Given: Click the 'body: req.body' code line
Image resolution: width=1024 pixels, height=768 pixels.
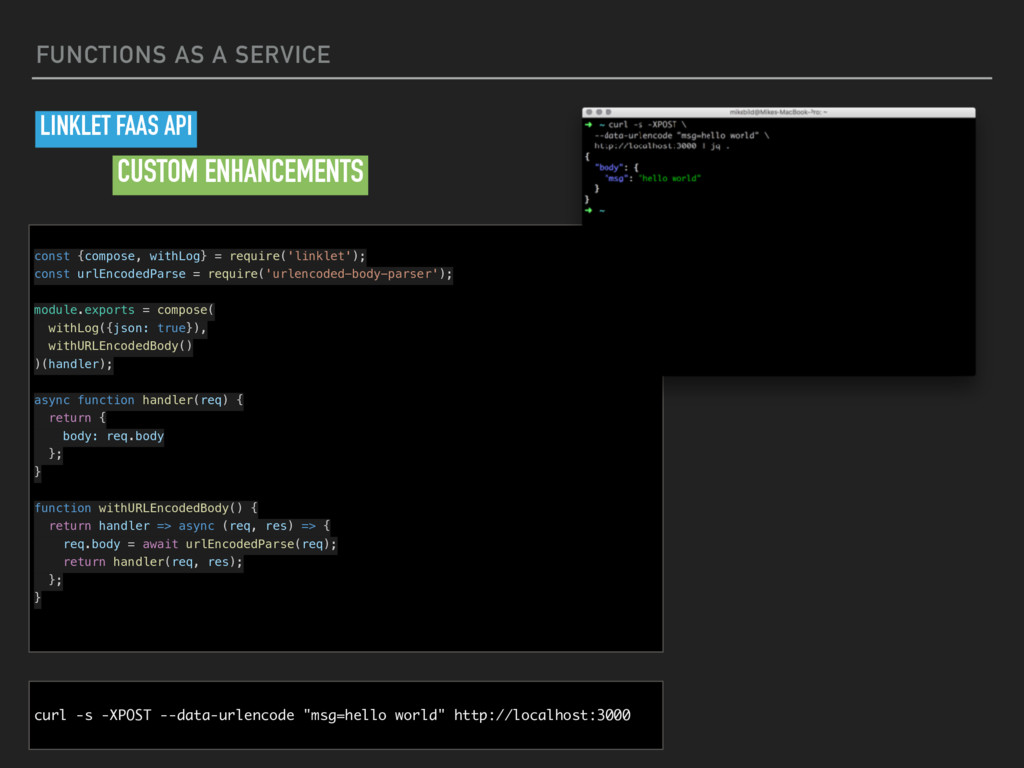Looking at the screenshot, I should pos(113,436).
